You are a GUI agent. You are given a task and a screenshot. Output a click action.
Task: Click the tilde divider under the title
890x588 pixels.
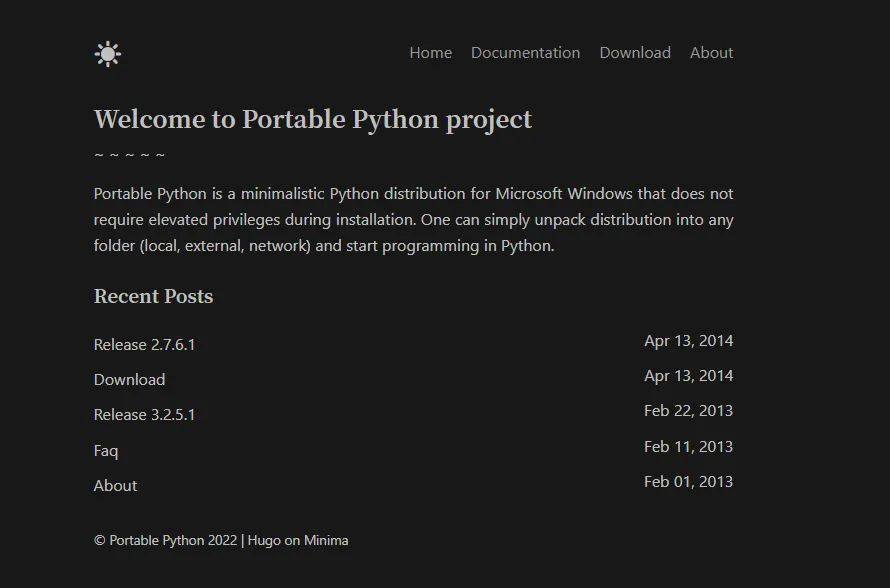tap(129, 153)
